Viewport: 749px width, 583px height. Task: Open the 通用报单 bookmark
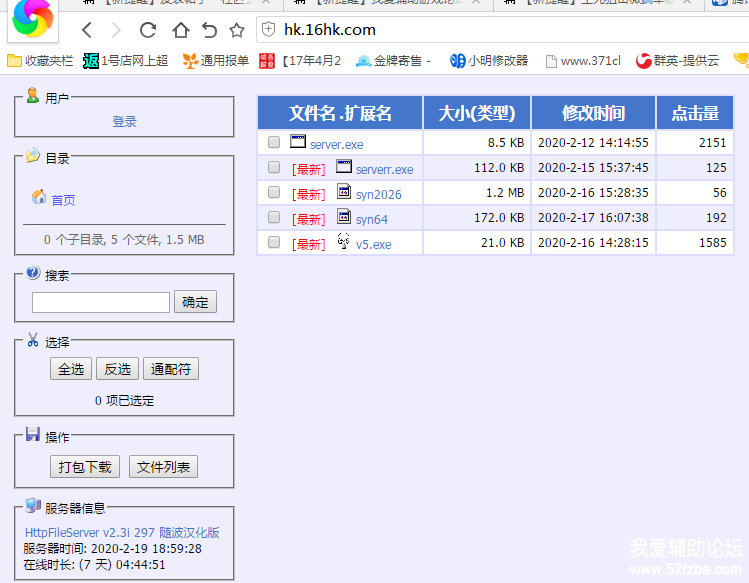216,61
